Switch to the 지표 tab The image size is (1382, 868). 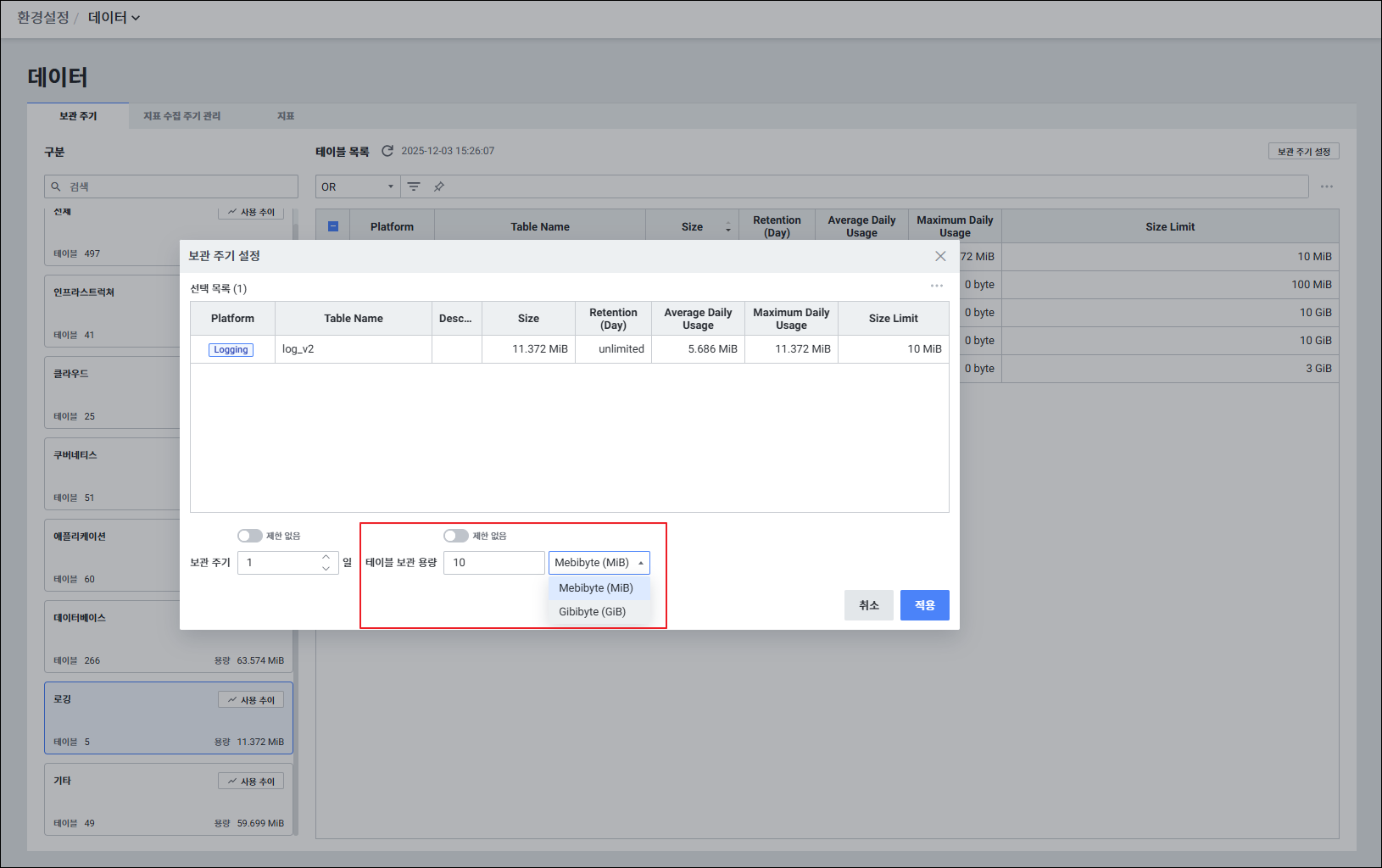pyautogui.click(x=286, y=116)
